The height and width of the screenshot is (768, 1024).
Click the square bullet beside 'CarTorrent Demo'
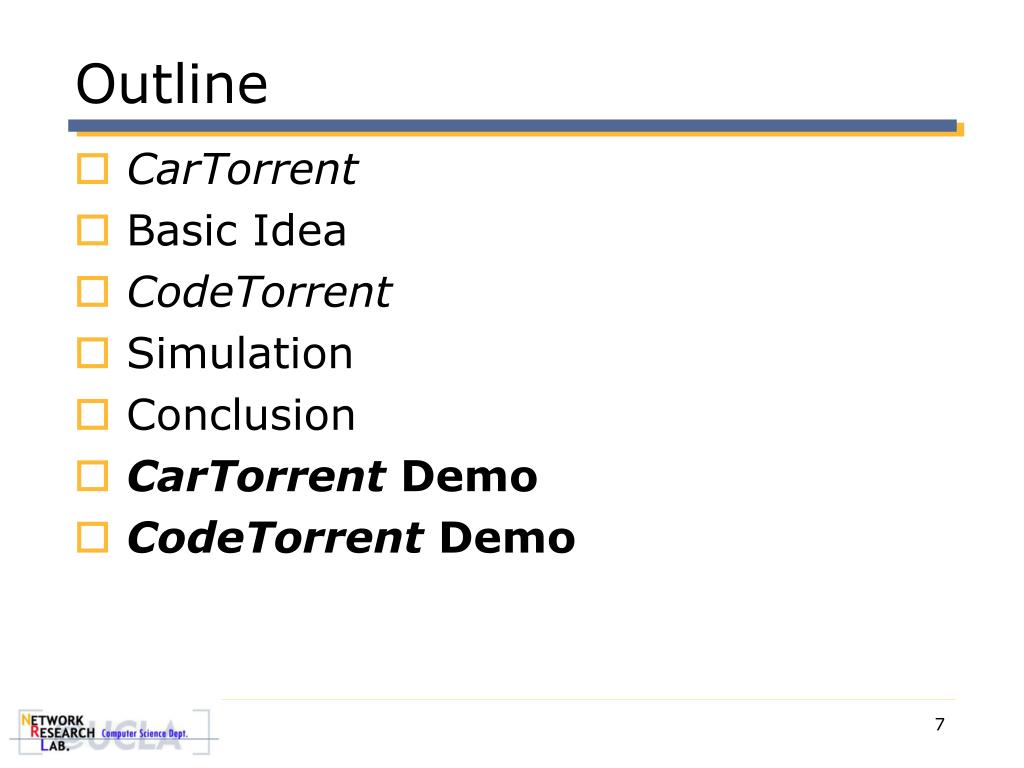click(x=92, y=476)
